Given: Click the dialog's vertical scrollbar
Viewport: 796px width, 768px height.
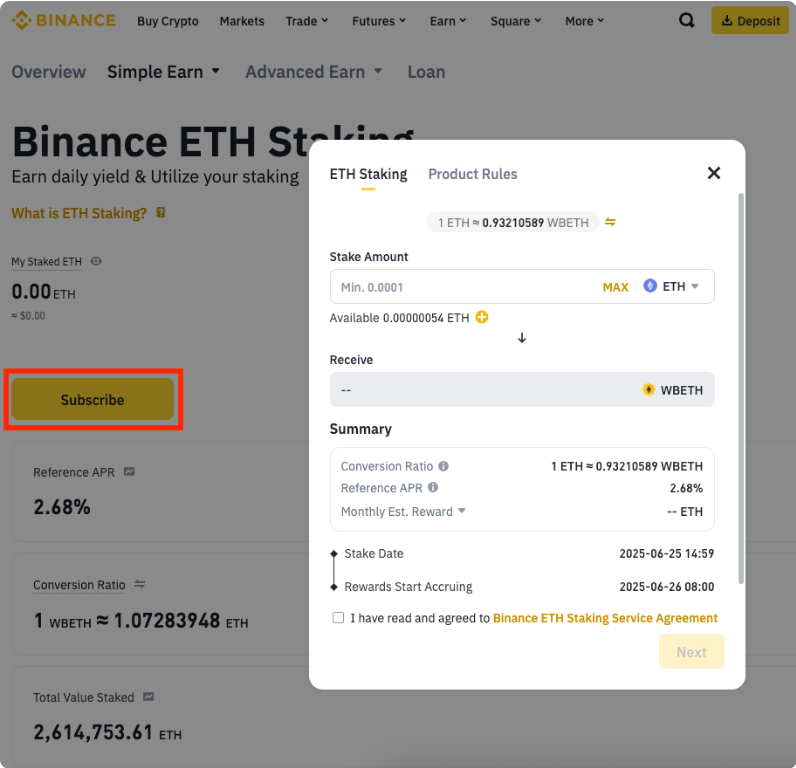Looking at the screenshot, I should pos(741,390).
